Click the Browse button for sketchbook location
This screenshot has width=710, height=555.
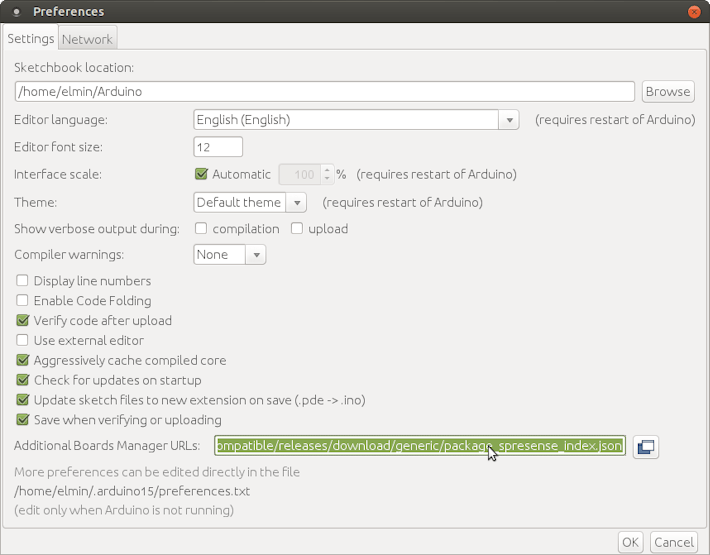pos(668,91)
